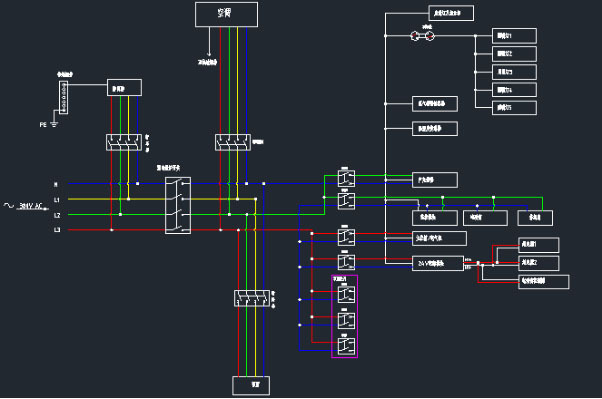Pick the N neutral line label
The width and height of the screenshot is (602, 399).
(56, 185)
